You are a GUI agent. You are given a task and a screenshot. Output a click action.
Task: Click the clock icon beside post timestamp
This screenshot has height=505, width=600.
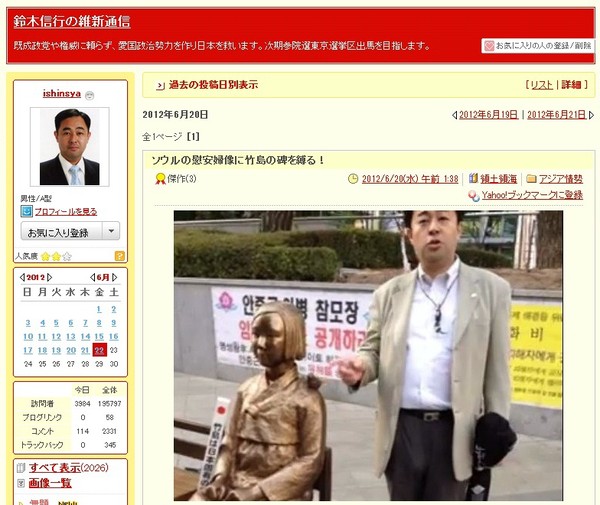pos(352,179)
